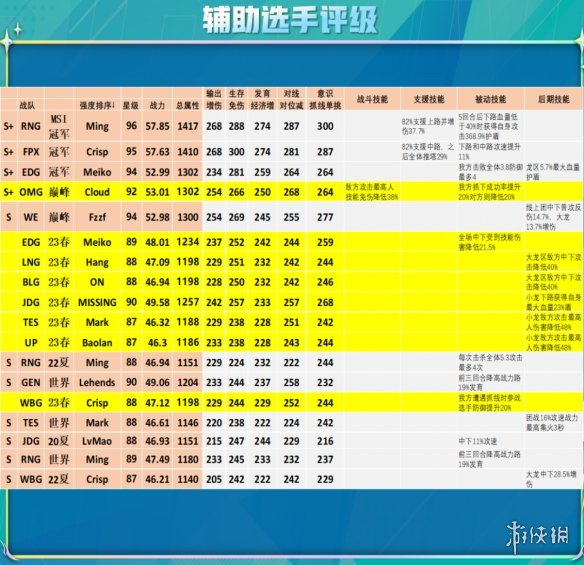
Task: Click the 战队 column header
Action: (x=27, y=105)
